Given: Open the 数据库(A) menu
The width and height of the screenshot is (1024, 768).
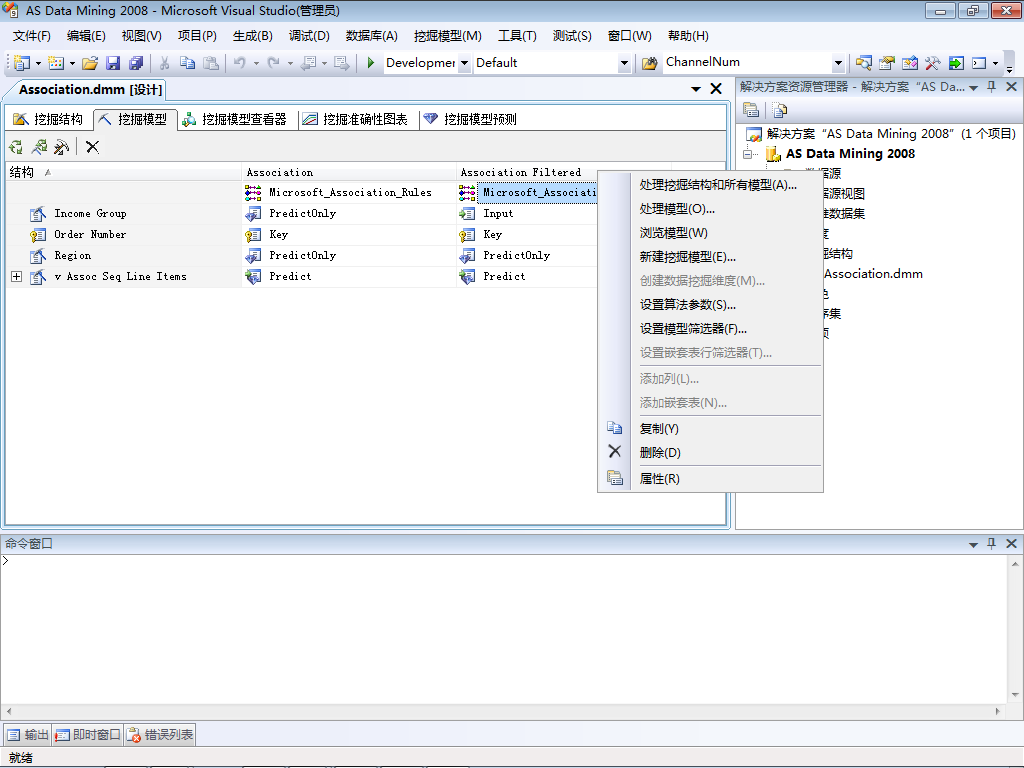Looking at the screenshot, I should click(371, 36).
